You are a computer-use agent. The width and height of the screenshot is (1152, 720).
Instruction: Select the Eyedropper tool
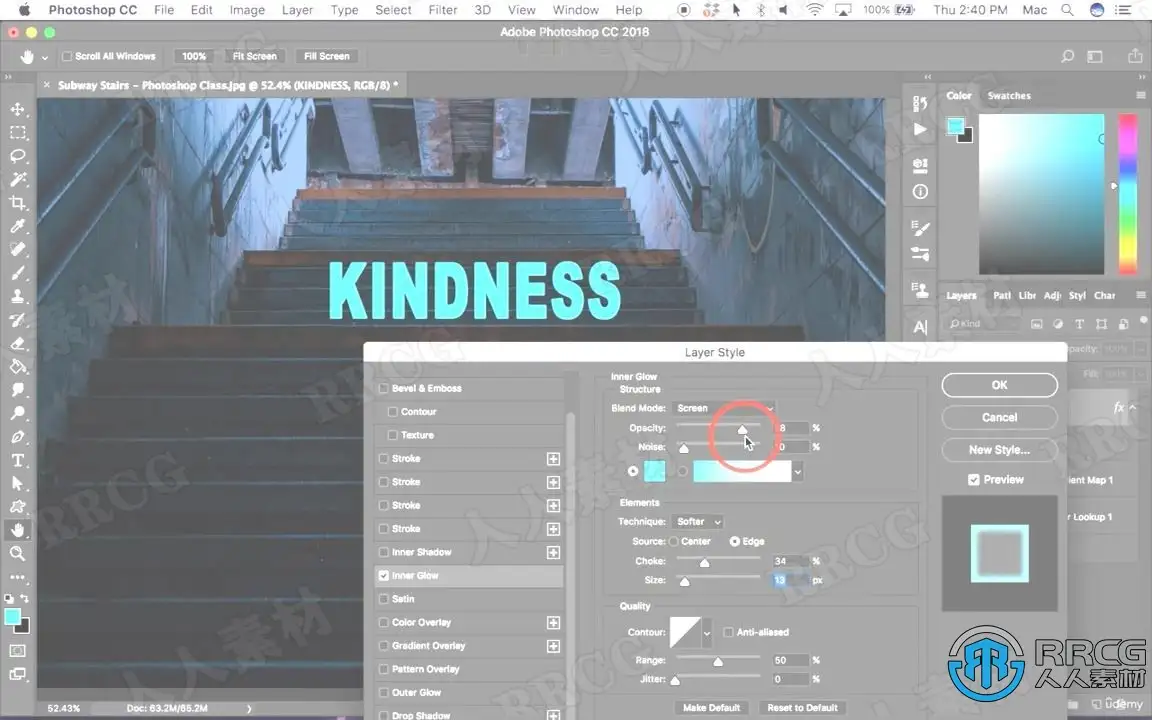18,226
